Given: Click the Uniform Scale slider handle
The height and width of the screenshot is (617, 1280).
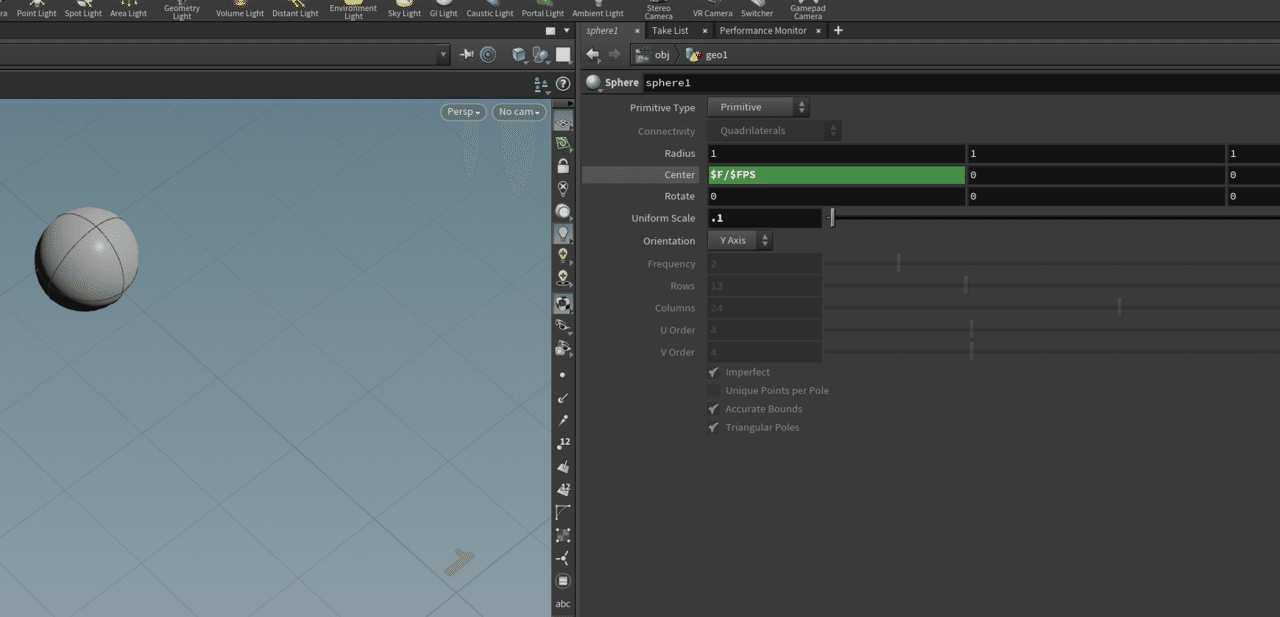Looking at the screenshot, I should (x=832, y=218).
